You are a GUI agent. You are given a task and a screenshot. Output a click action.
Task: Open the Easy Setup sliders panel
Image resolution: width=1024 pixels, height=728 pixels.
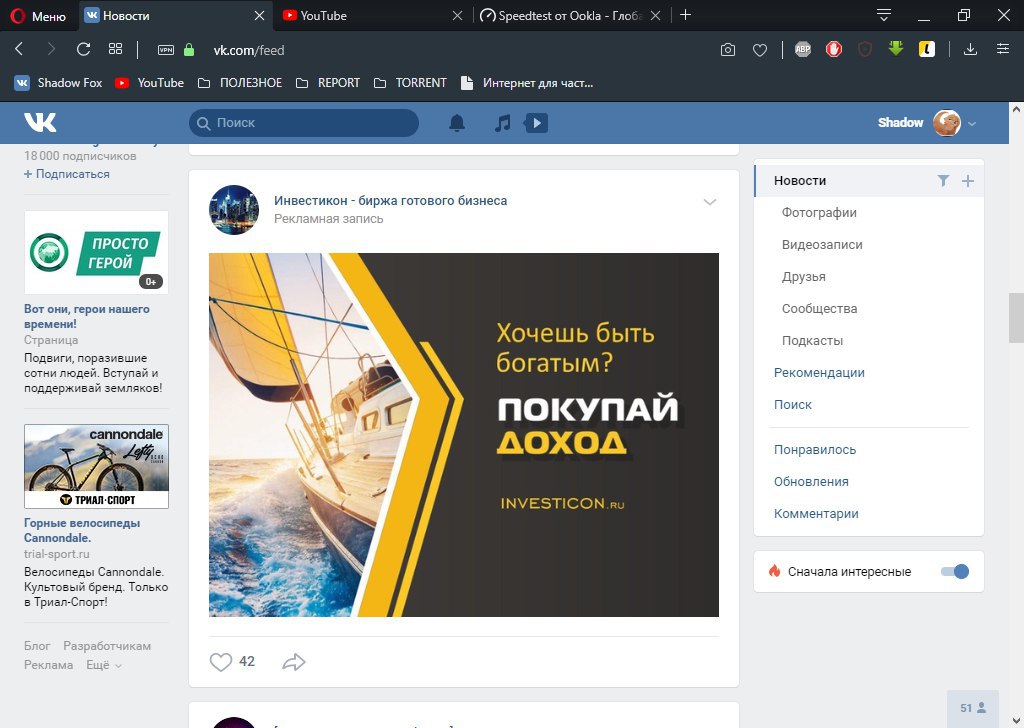pos(1003,49)
